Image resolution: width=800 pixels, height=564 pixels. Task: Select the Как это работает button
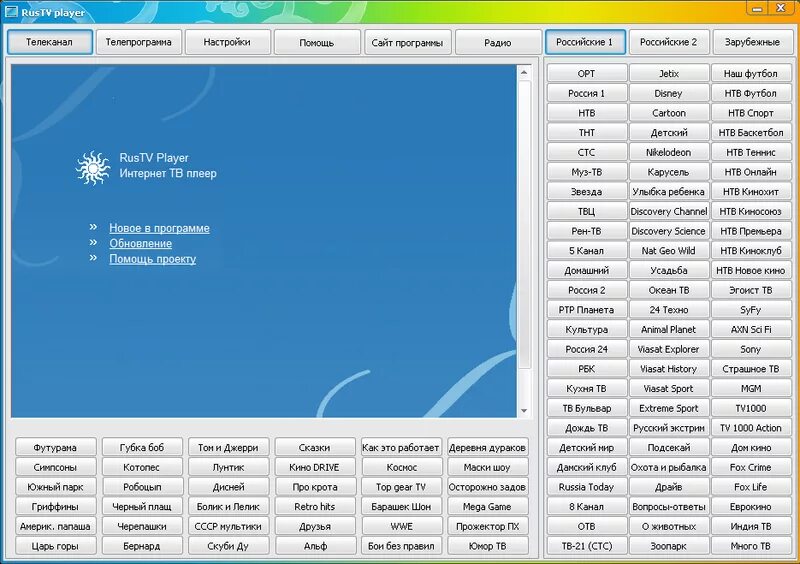coord(401,448)
